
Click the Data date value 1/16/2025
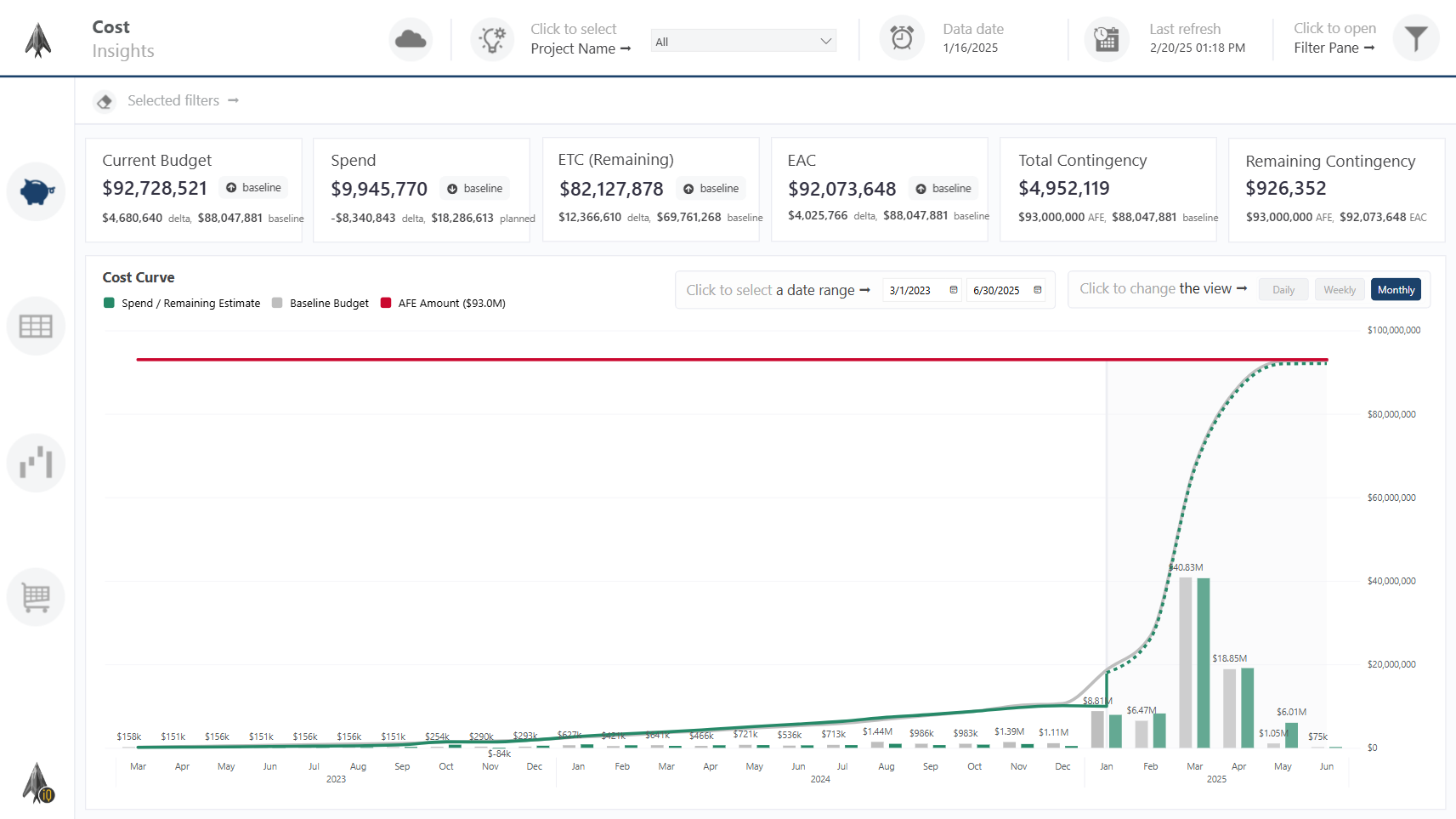tap(971, 48)
